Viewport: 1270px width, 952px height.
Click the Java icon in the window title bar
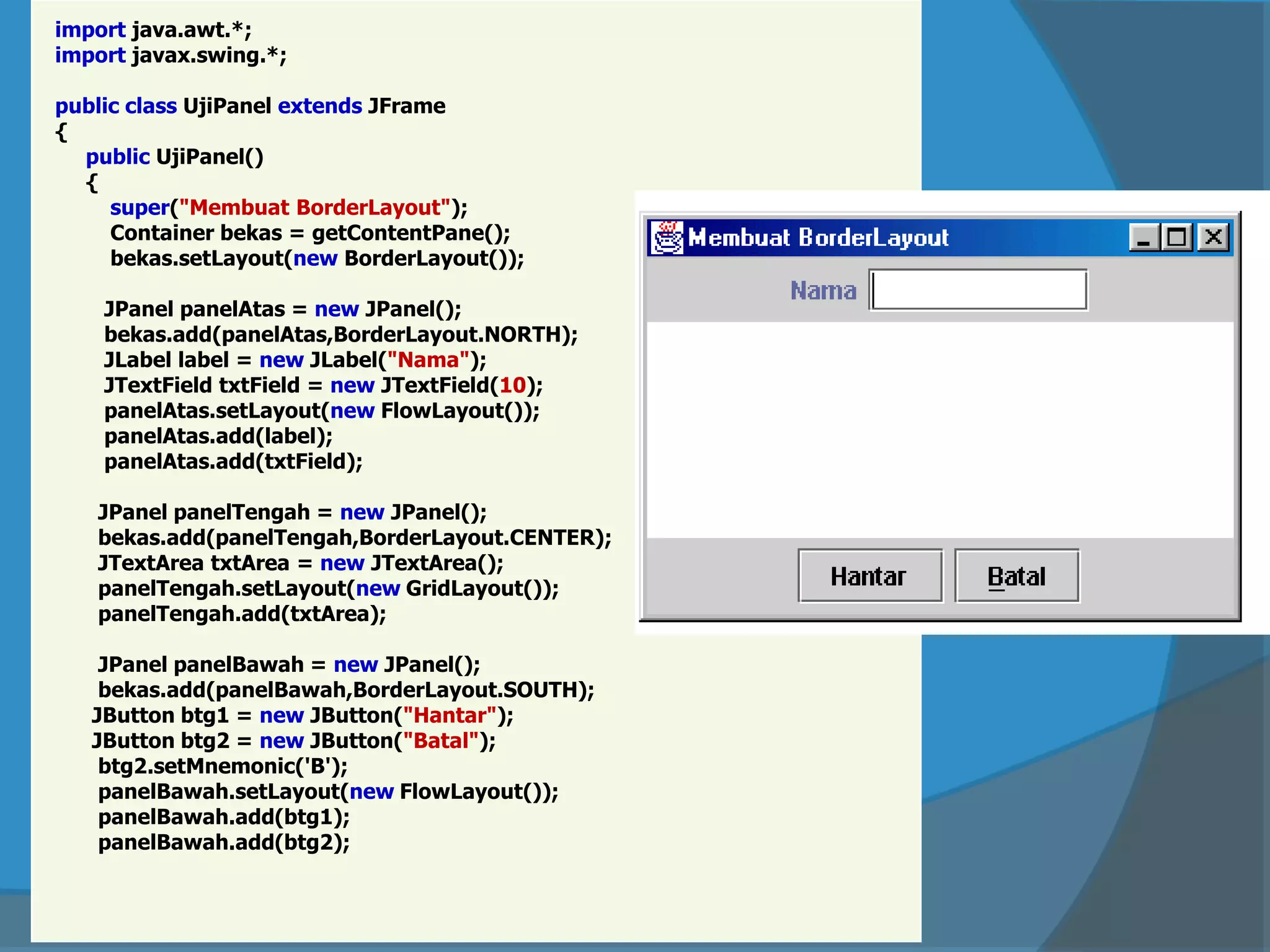pyautogui.click(x=667, y=237)
